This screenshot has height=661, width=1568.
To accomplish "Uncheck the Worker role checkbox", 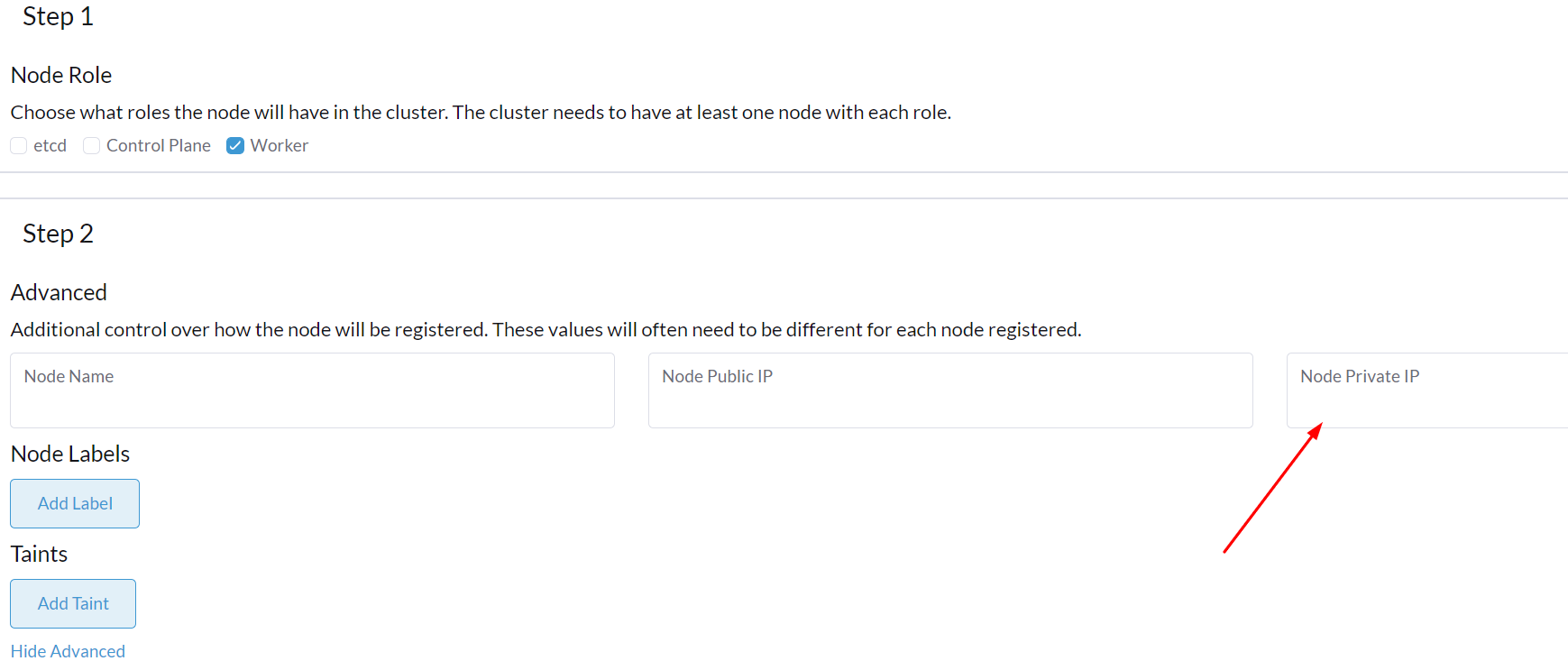I will pyautogui.click(x=235, y=146).
